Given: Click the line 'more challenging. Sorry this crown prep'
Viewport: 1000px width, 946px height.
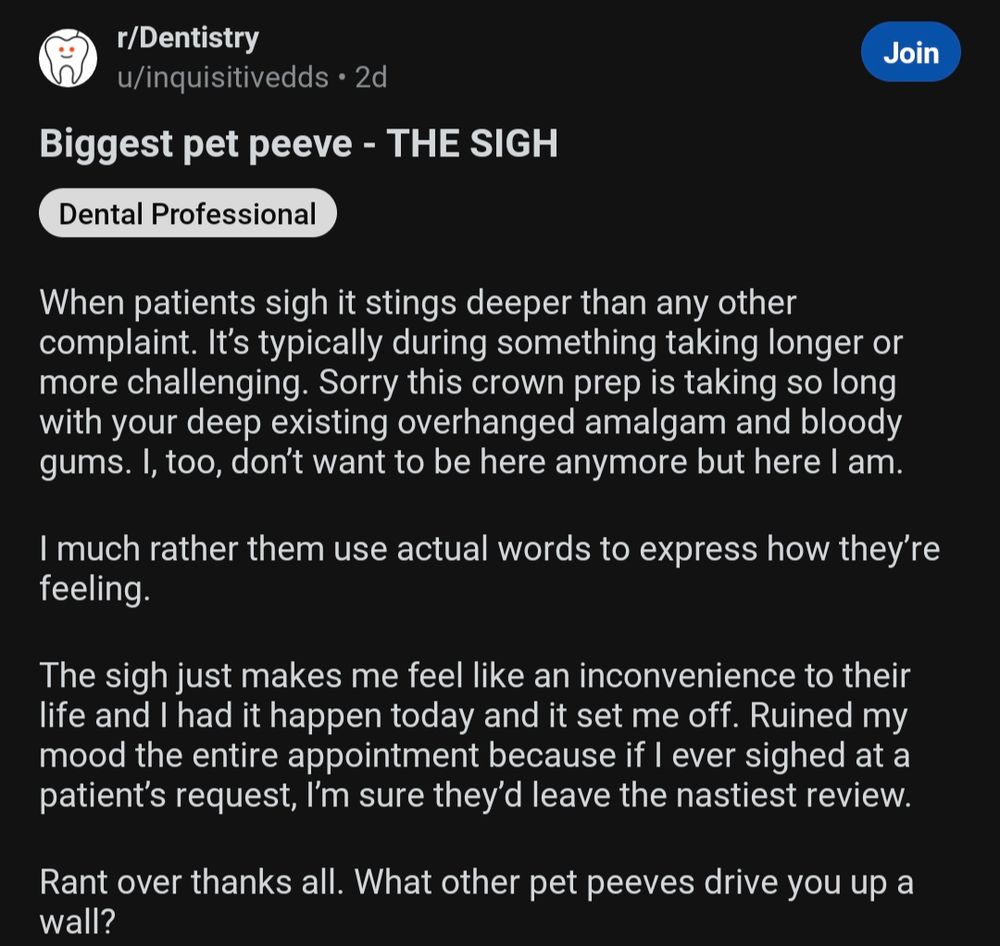Looking at the screenshot, I should pos(468,382).
